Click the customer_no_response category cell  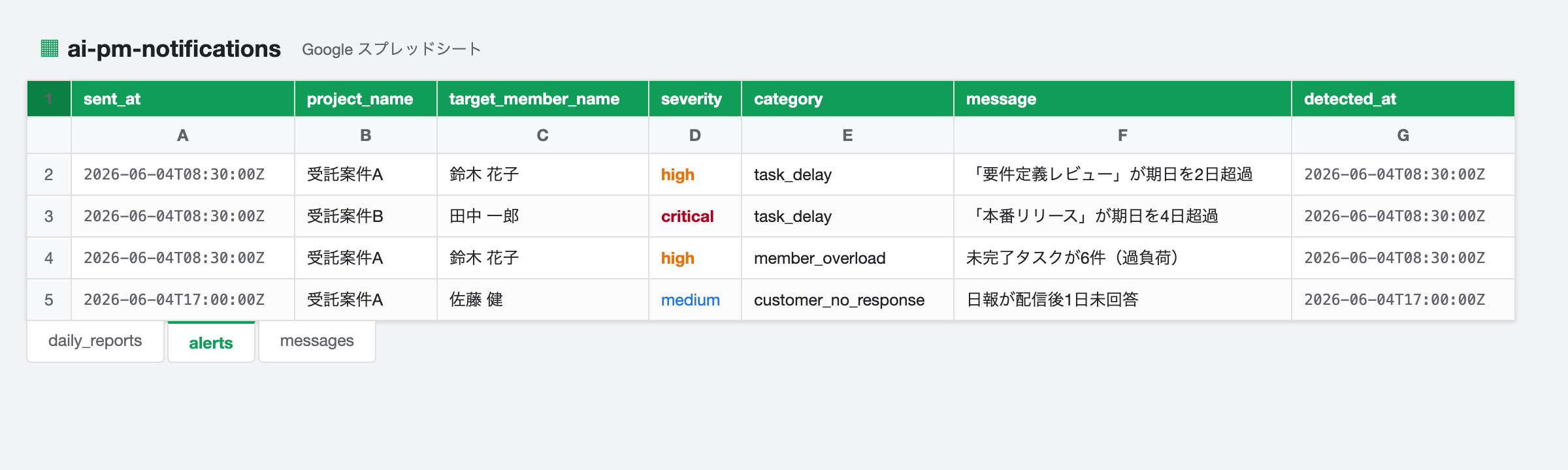pos(847,300)
